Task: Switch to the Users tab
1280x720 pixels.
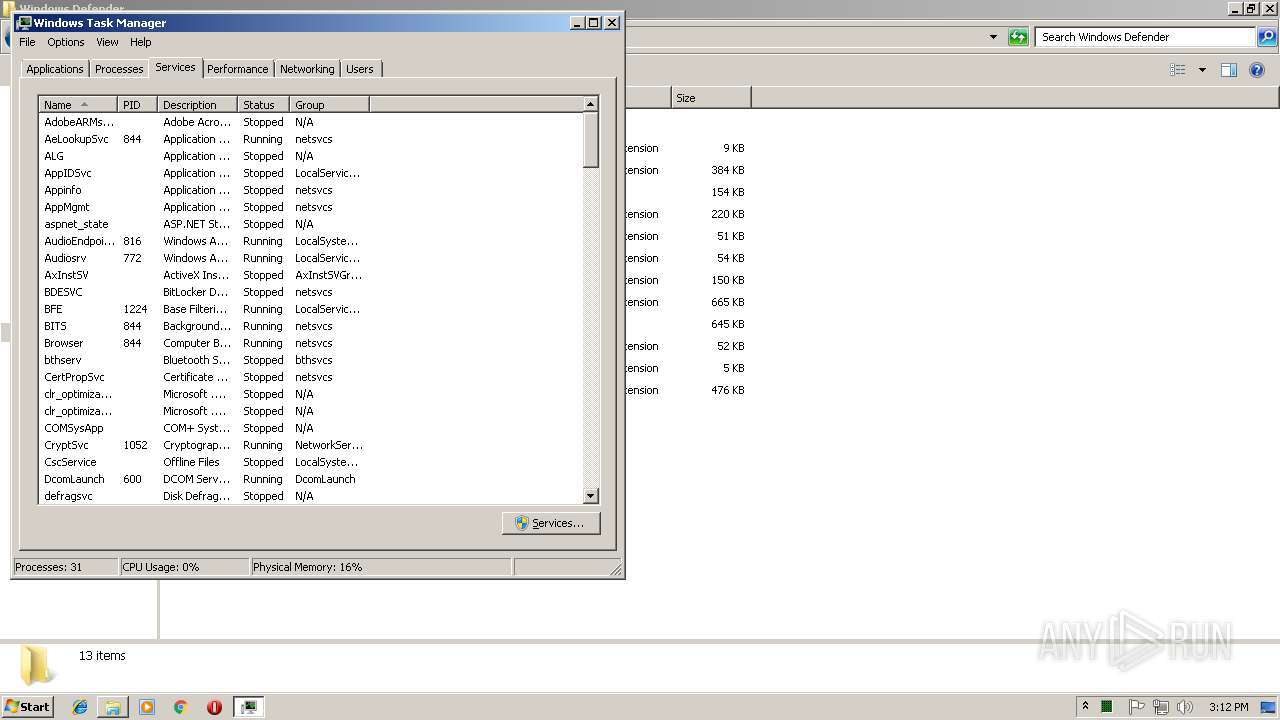Action: tap(360, 69)
